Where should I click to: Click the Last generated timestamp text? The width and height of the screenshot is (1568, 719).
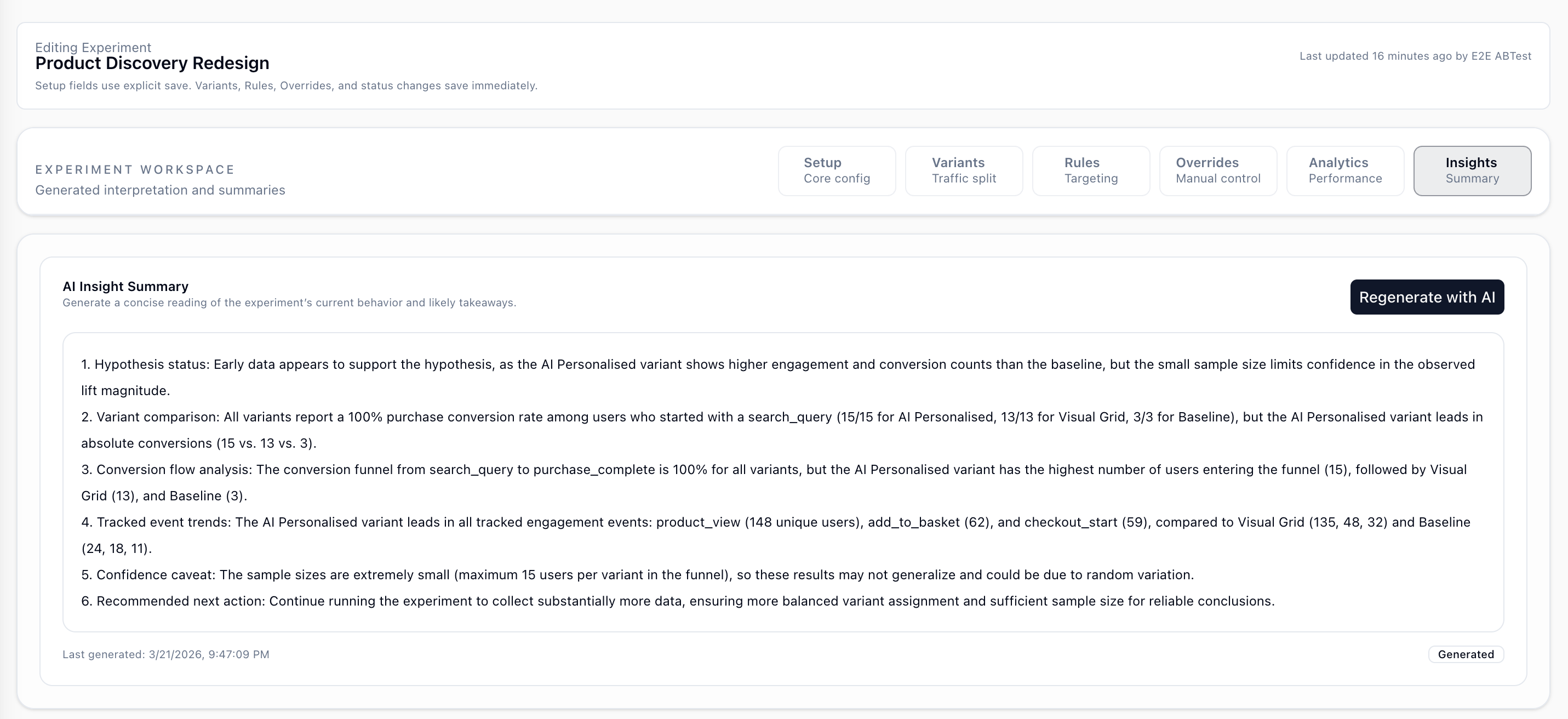pos(165,654)
